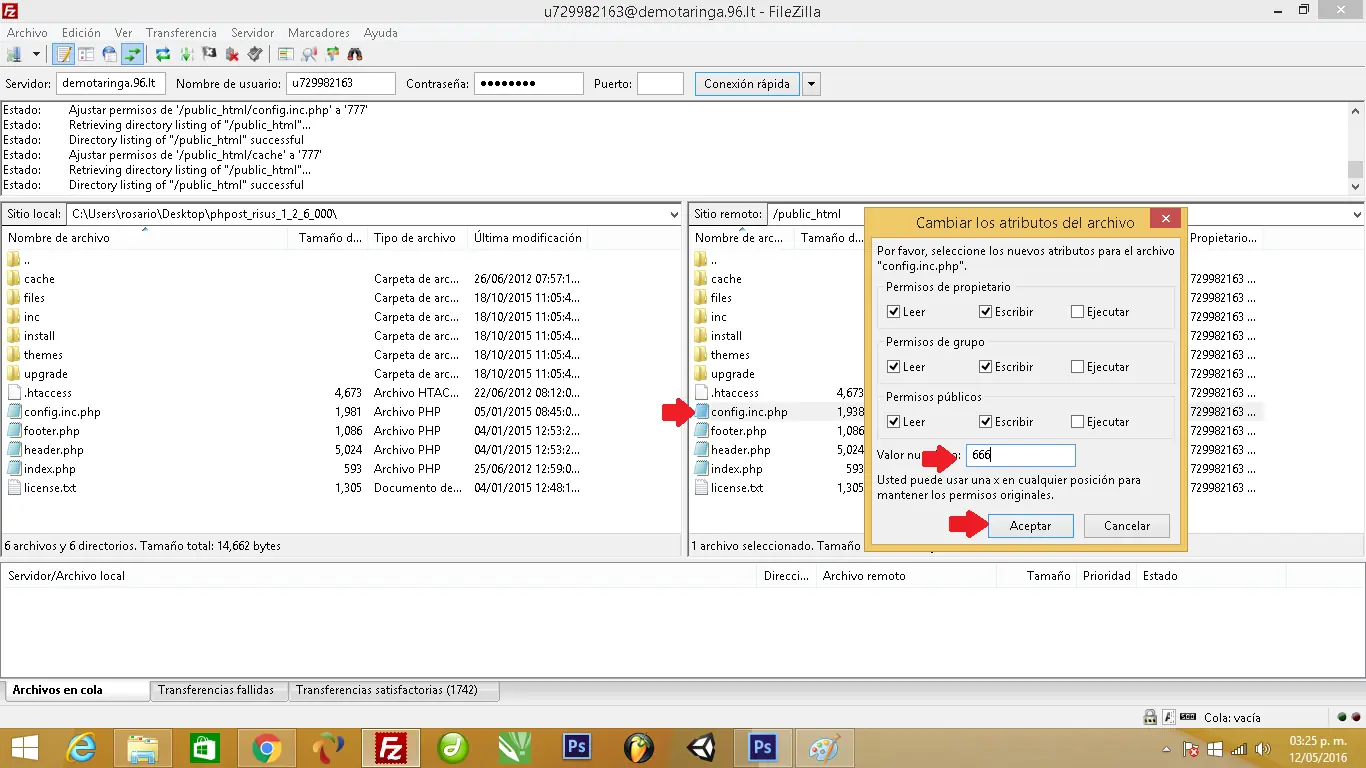Image resolution: width=1366 pixels, height=768 pixels.
Task: Toggle synchronized browsing toolbar icon
Action: click(x=332, y=54)
